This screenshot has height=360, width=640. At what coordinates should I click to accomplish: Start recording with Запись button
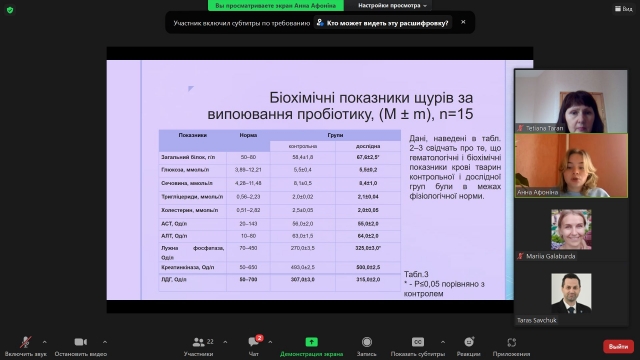tap(367, 346)
